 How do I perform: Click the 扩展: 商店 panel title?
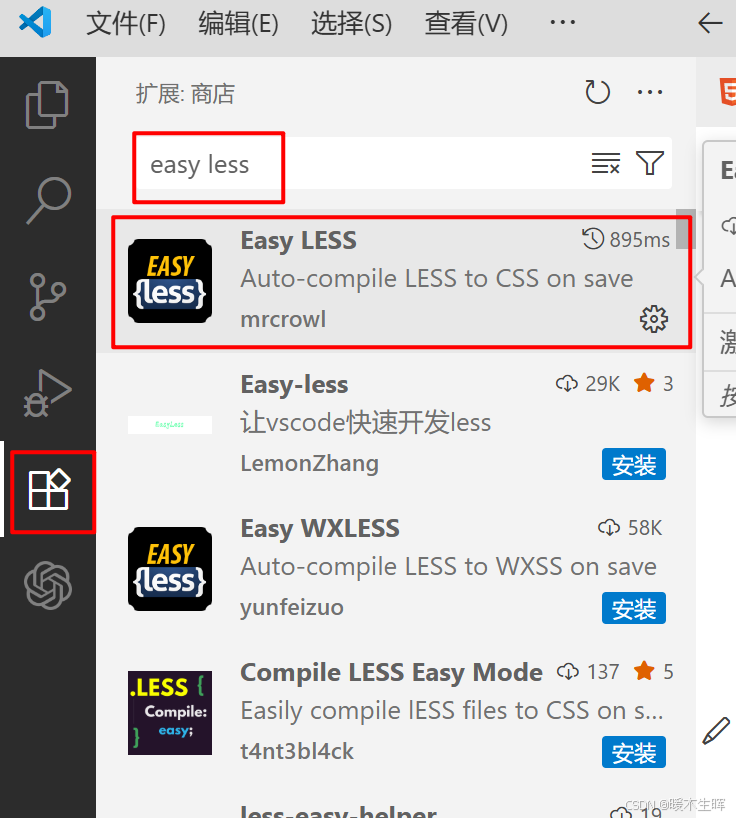coord(185,94)
